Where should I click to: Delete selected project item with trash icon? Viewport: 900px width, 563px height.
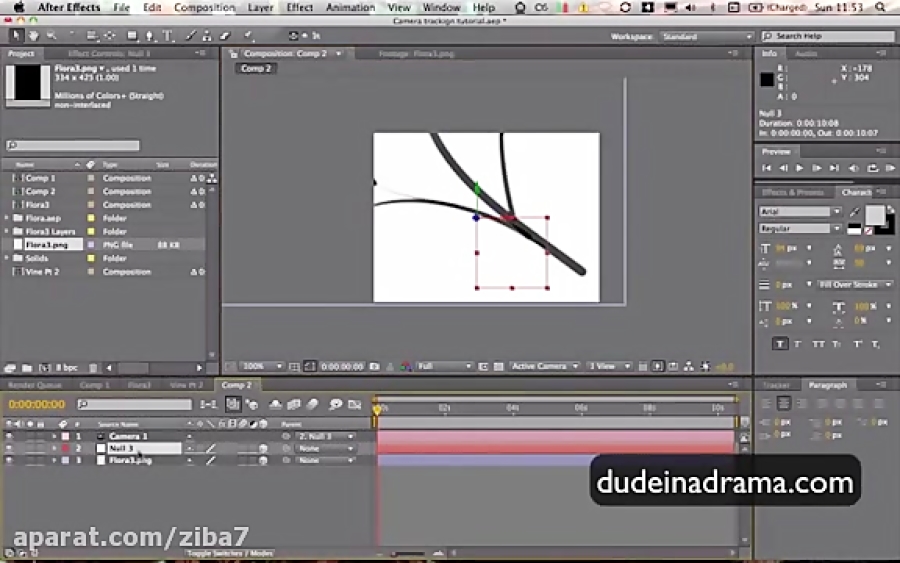[93, 368]
